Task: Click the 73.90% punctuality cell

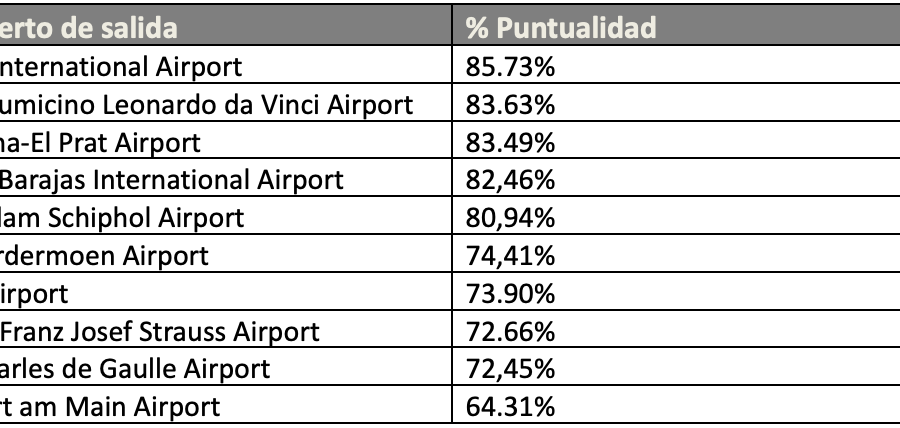Action: 676,291
